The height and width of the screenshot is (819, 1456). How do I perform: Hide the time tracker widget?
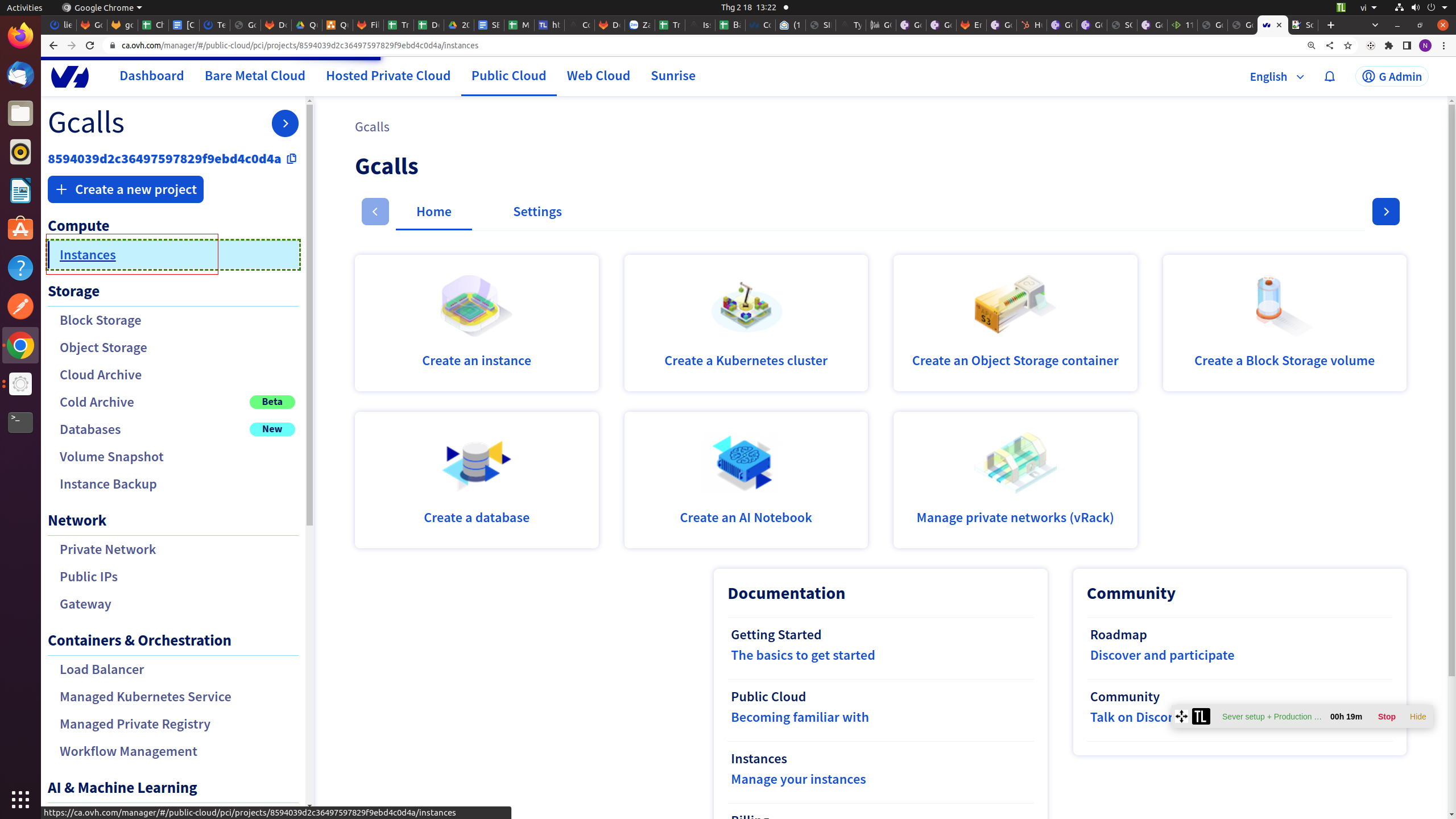[1417, 717]
